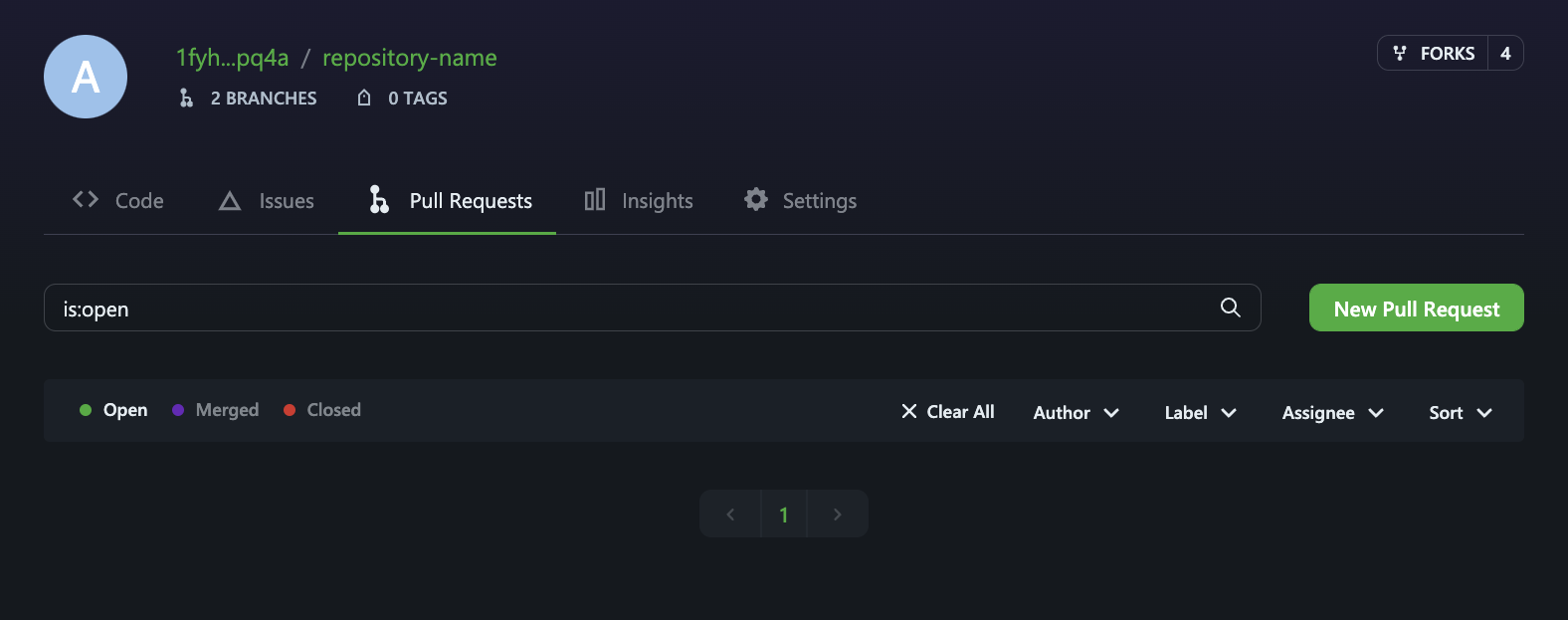The width and height of the screenshot is (1568, 620).
Task: Click the Settings gear icon
Action: click(756, 199)
